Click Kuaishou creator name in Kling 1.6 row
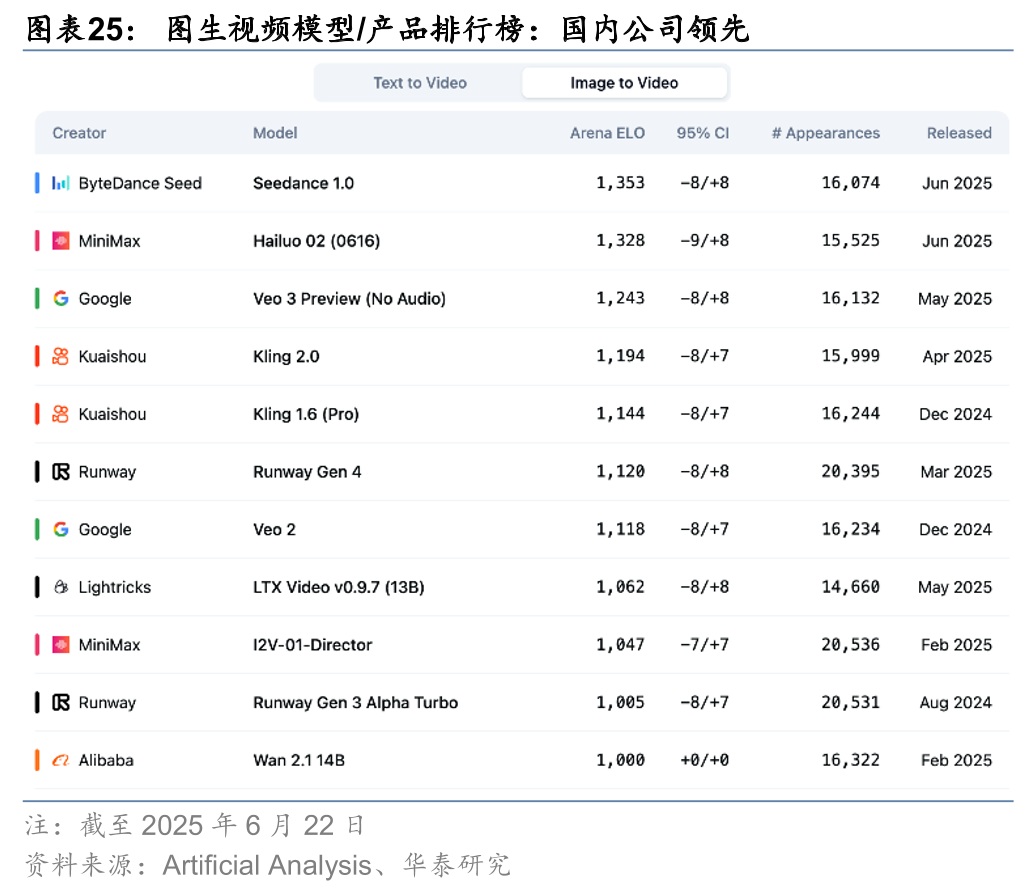 coord(112,414)
